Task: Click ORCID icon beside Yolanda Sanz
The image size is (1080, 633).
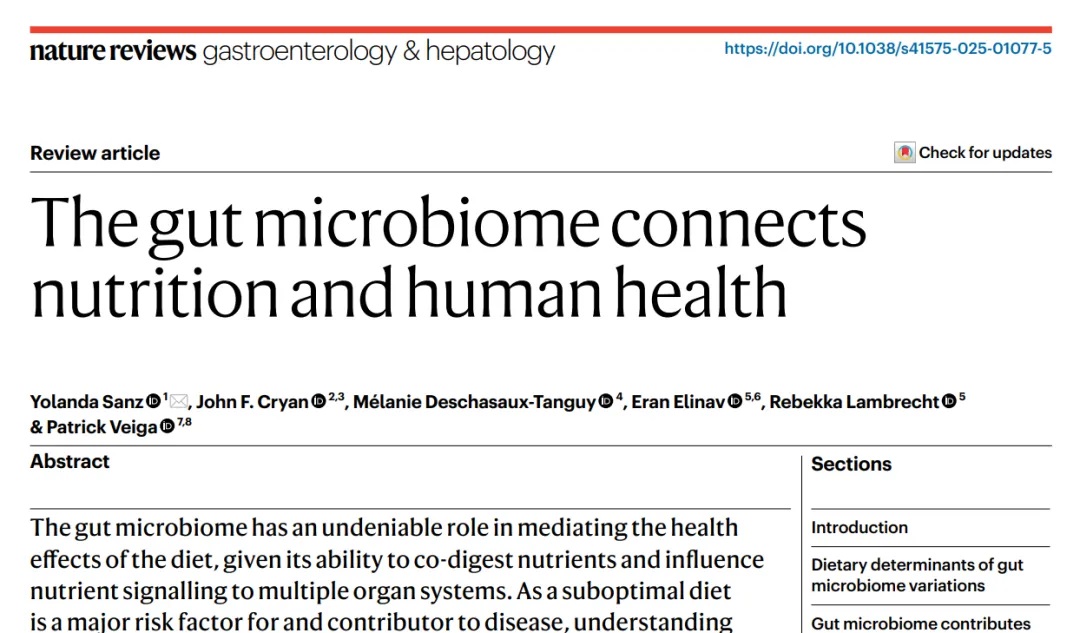Action: 153,402
